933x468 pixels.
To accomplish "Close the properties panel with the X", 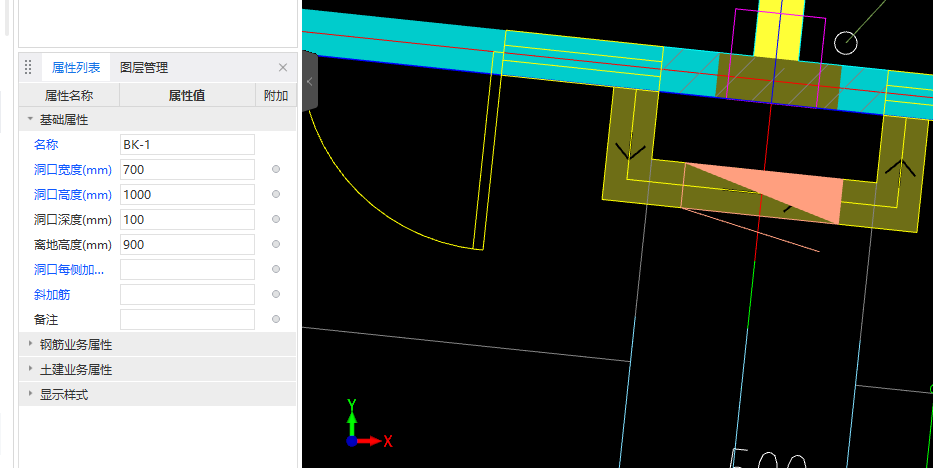I will (283, 68).
